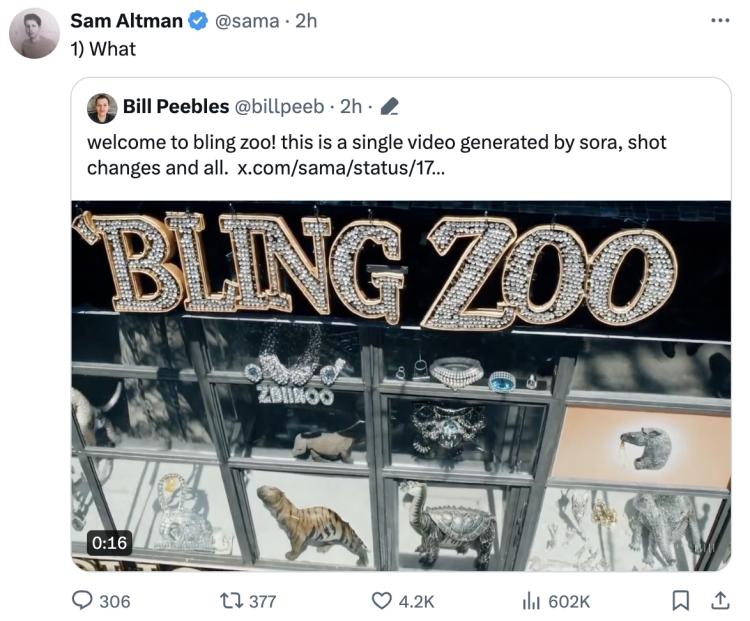Open Bill Peebles' small avatar

point(102,108)
